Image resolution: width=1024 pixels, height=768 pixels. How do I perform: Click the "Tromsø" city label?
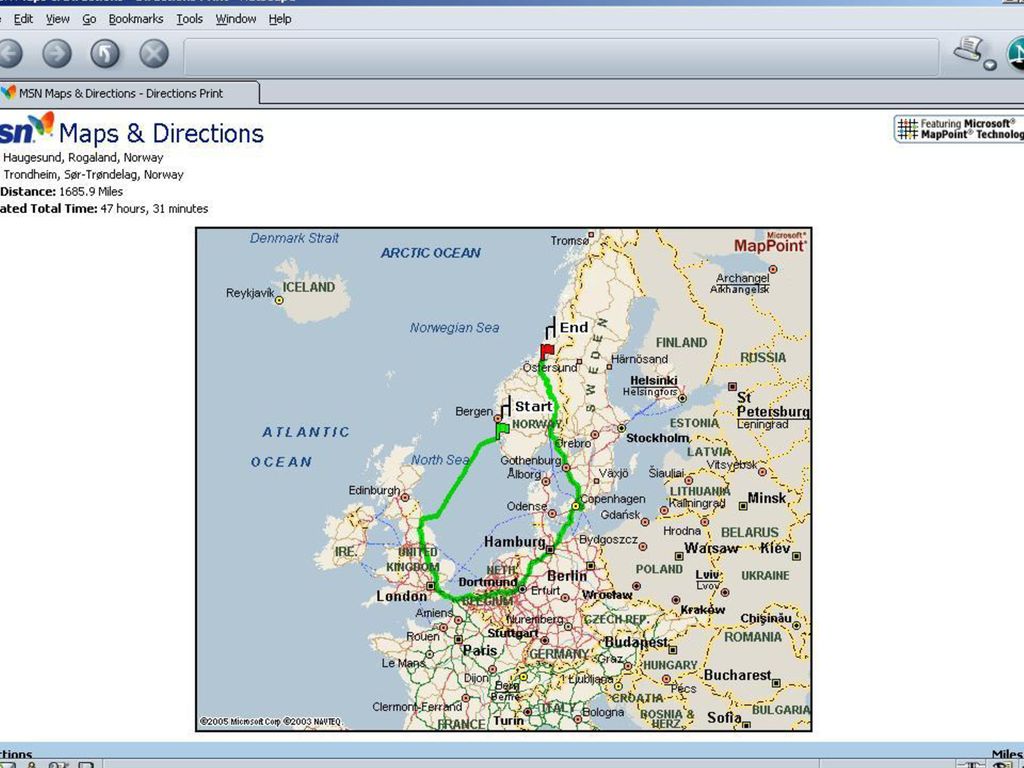[570, 240]
